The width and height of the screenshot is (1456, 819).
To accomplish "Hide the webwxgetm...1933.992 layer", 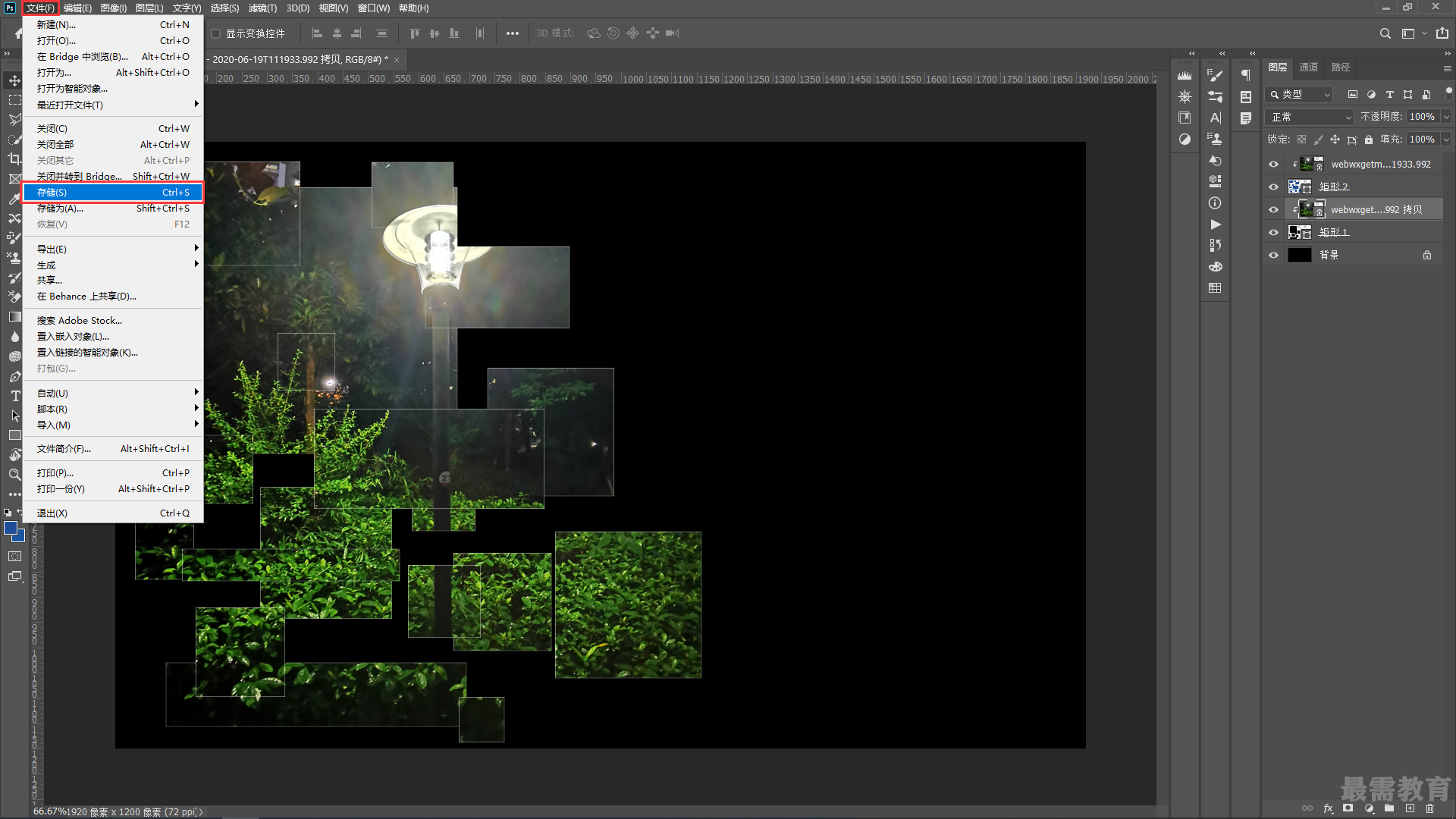I will (x=1273, y=164).
